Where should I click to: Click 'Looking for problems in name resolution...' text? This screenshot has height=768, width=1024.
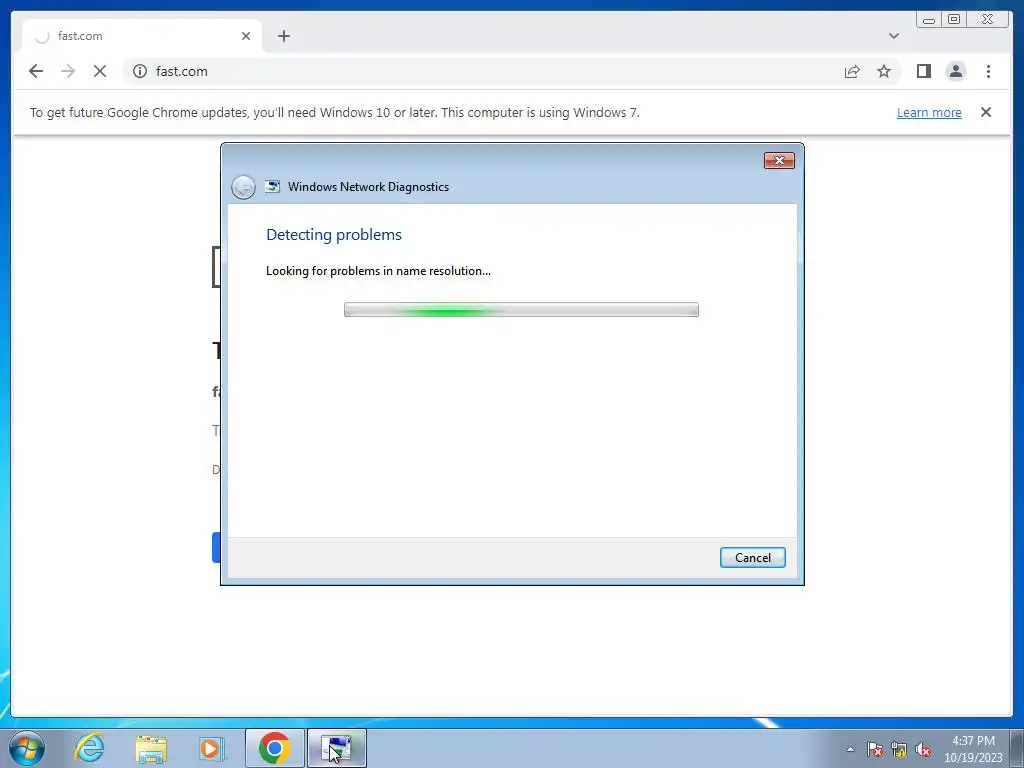click(x=378, y=271)
